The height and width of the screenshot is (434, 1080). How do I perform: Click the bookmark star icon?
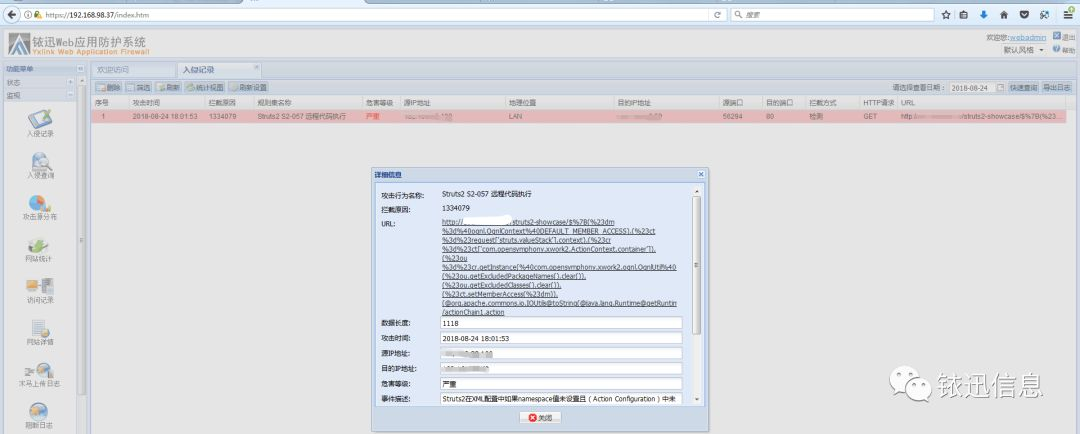click(946, 14)
